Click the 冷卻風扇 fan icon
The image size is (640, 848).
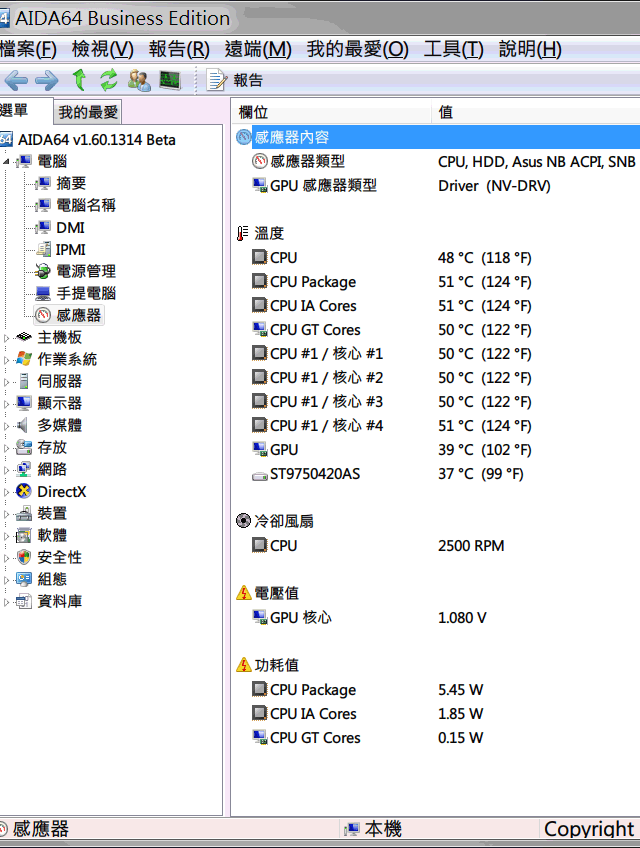(243, 521)
